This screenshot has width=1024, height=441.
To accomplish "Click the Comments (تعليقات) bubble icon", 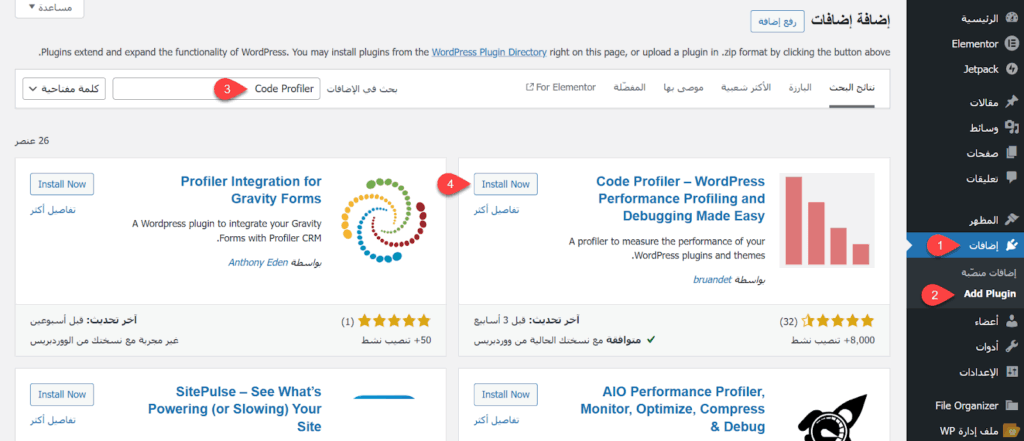I will click(1011, 179).
